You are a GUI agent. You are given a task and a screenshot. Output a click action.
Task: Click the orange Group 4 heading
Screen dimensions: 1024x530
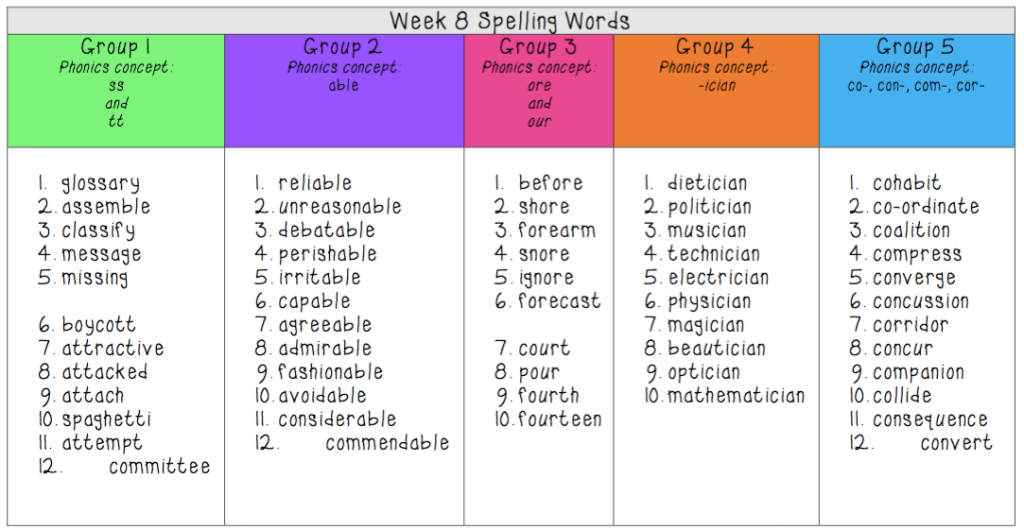point(715,47)
